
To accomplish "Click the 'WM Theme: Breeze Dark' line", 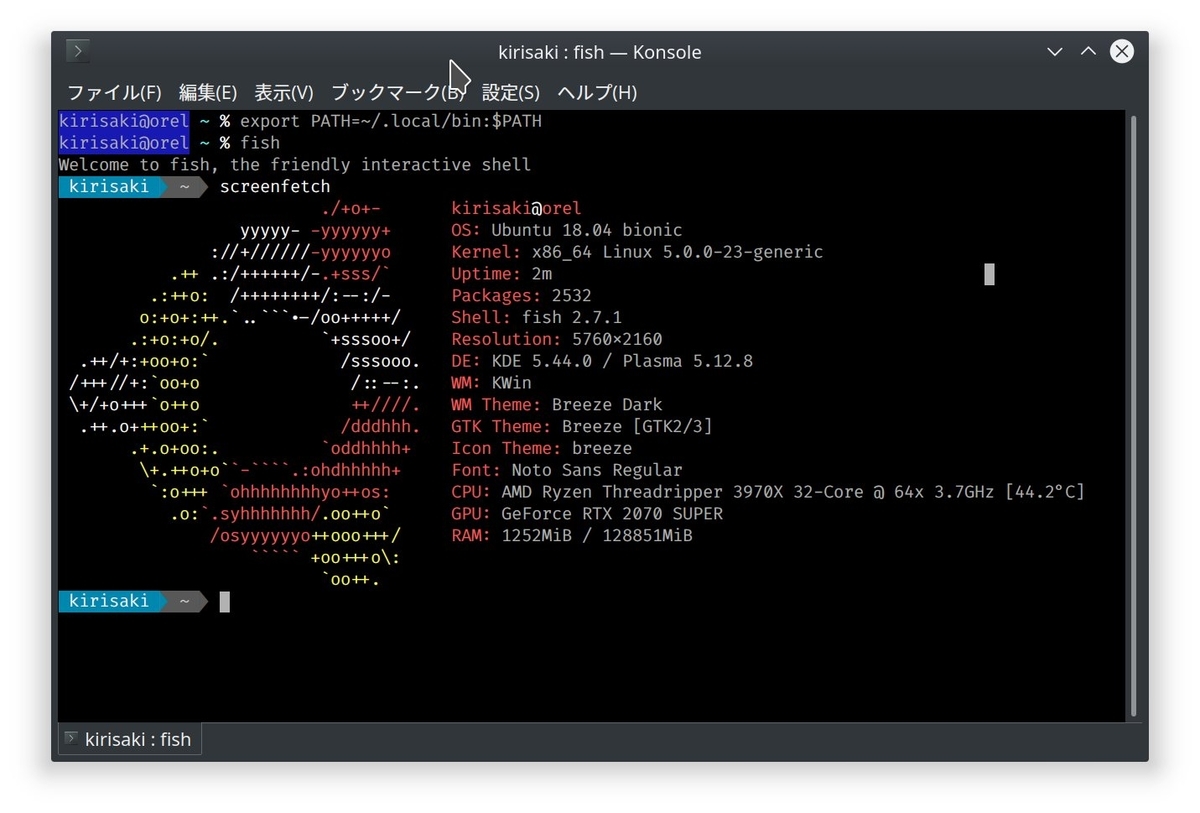I will [557, 405].
